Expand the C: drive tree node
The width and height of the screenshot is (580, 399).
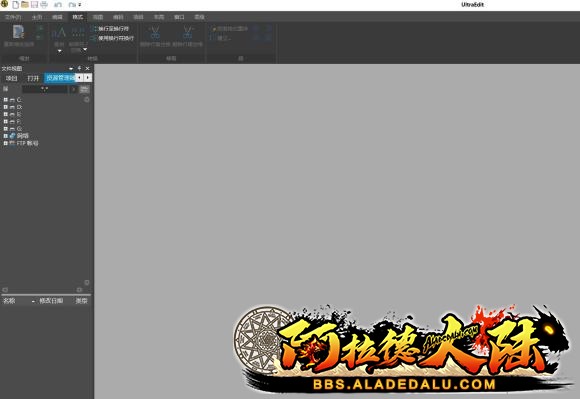pos(6,99)
